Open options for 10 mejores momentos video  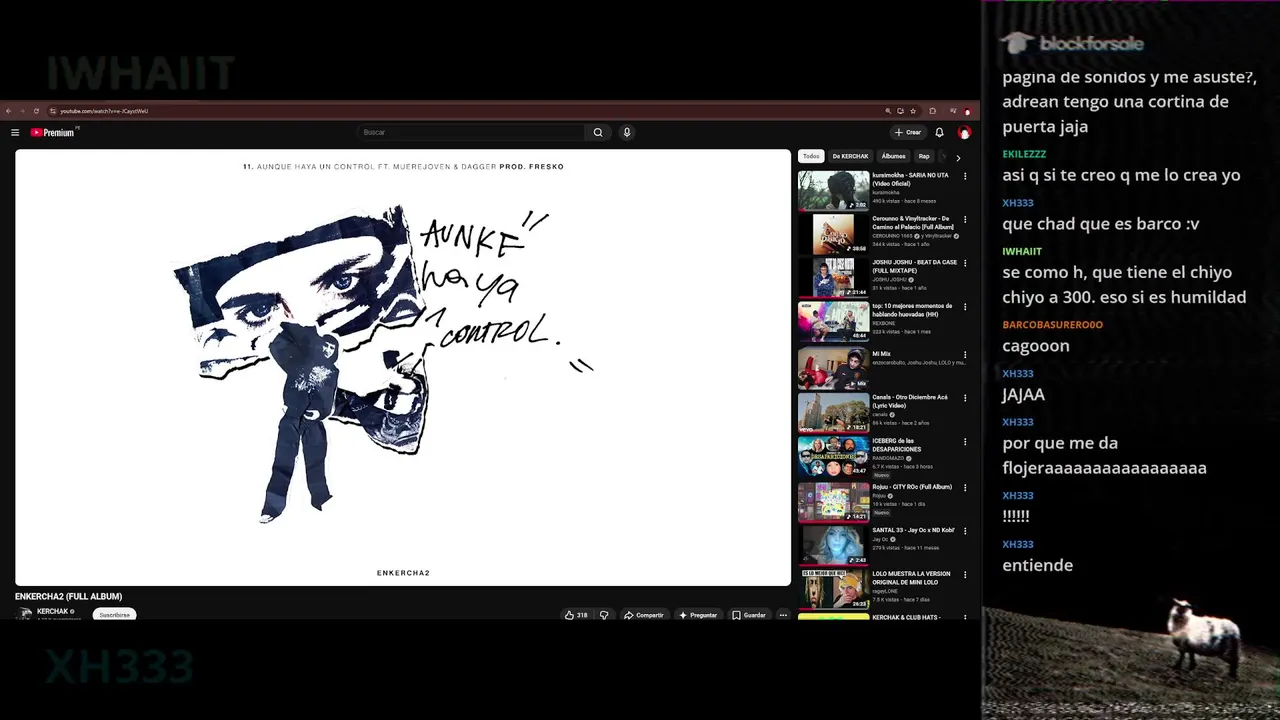point(965,307)
